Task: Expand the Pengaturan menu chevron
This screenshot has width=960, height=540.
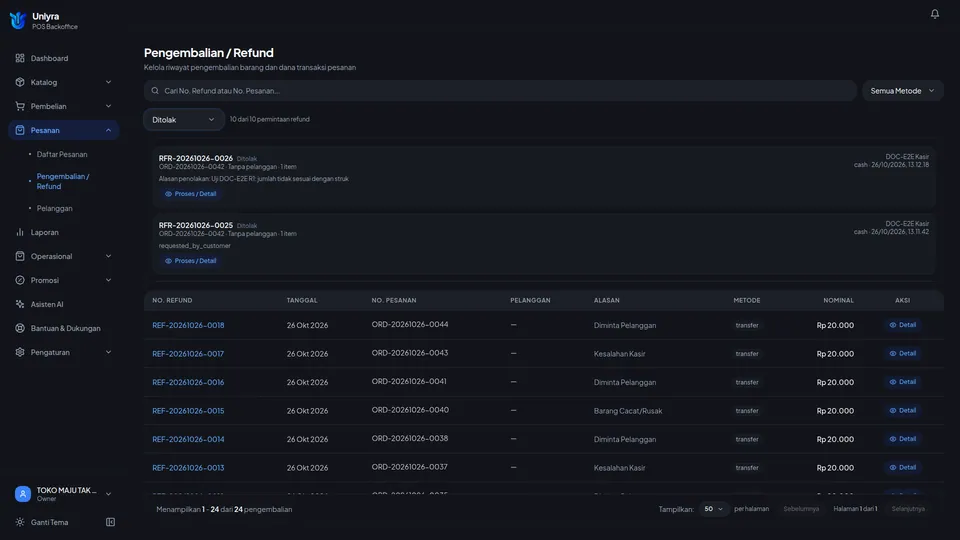Action: (108, 352)
